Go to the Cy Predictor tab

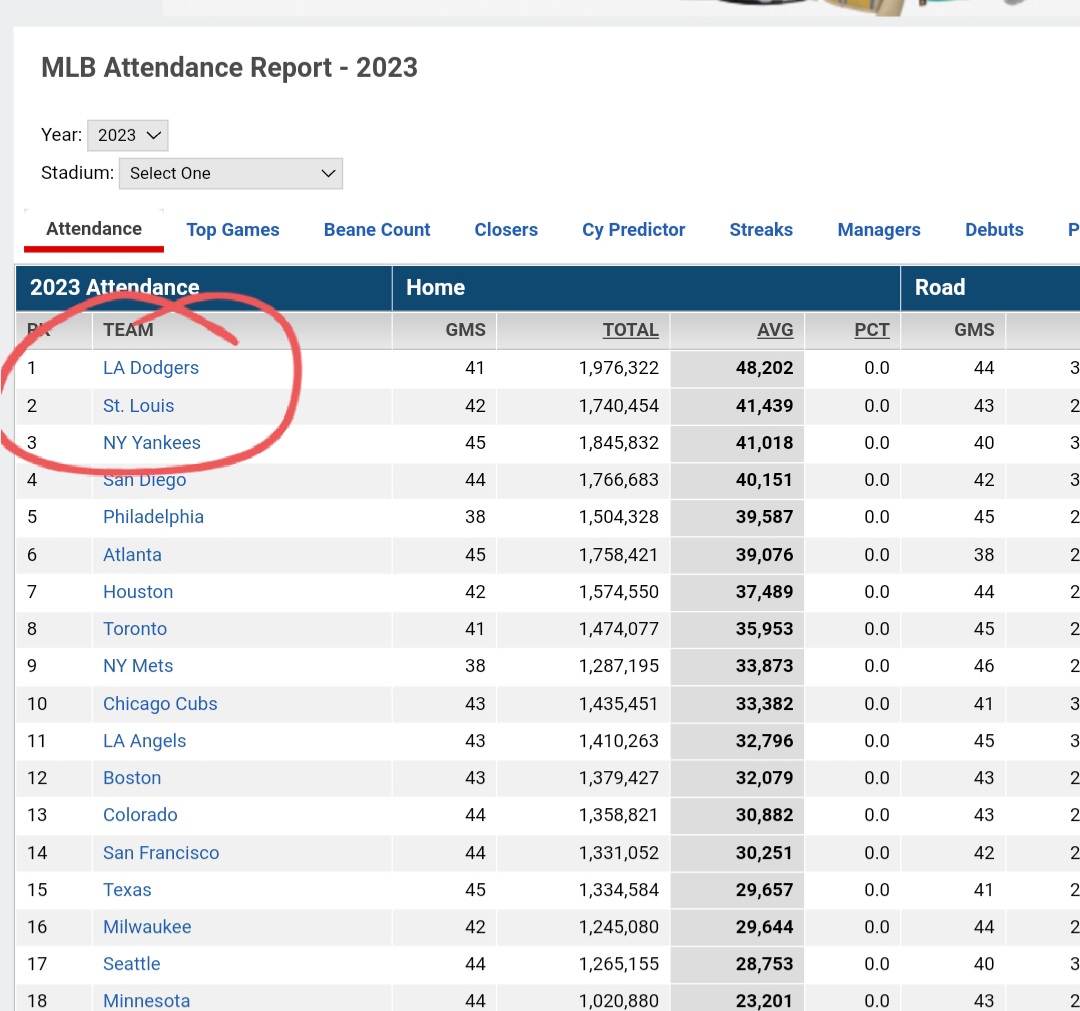634,230
